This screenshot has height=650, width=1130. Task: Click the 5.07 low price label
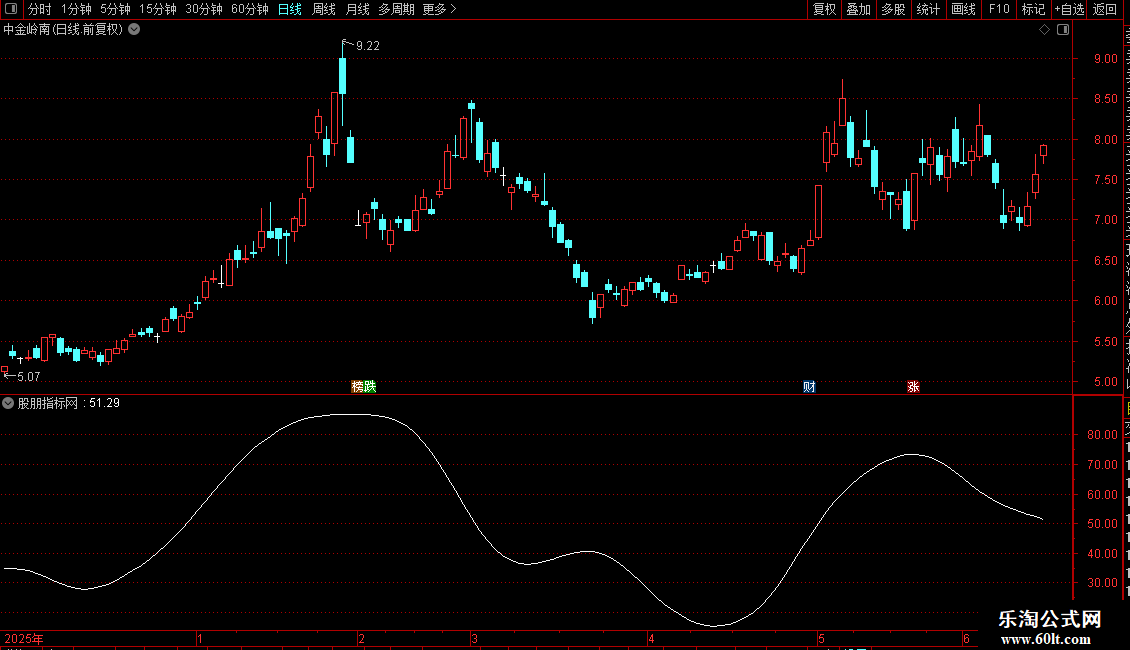pos(29,377)
